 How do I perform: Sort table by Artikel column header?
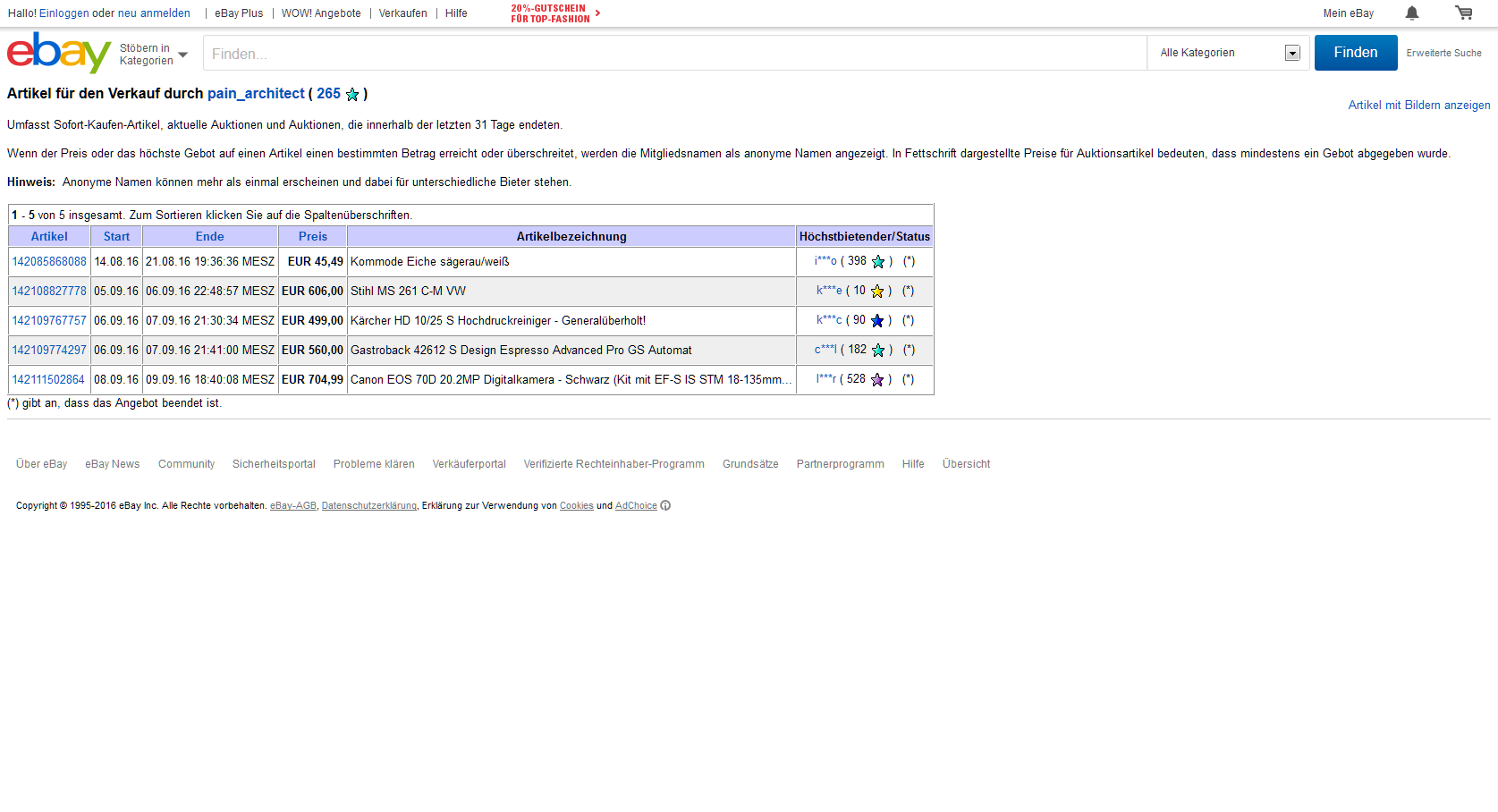click(x=49, y=237)
